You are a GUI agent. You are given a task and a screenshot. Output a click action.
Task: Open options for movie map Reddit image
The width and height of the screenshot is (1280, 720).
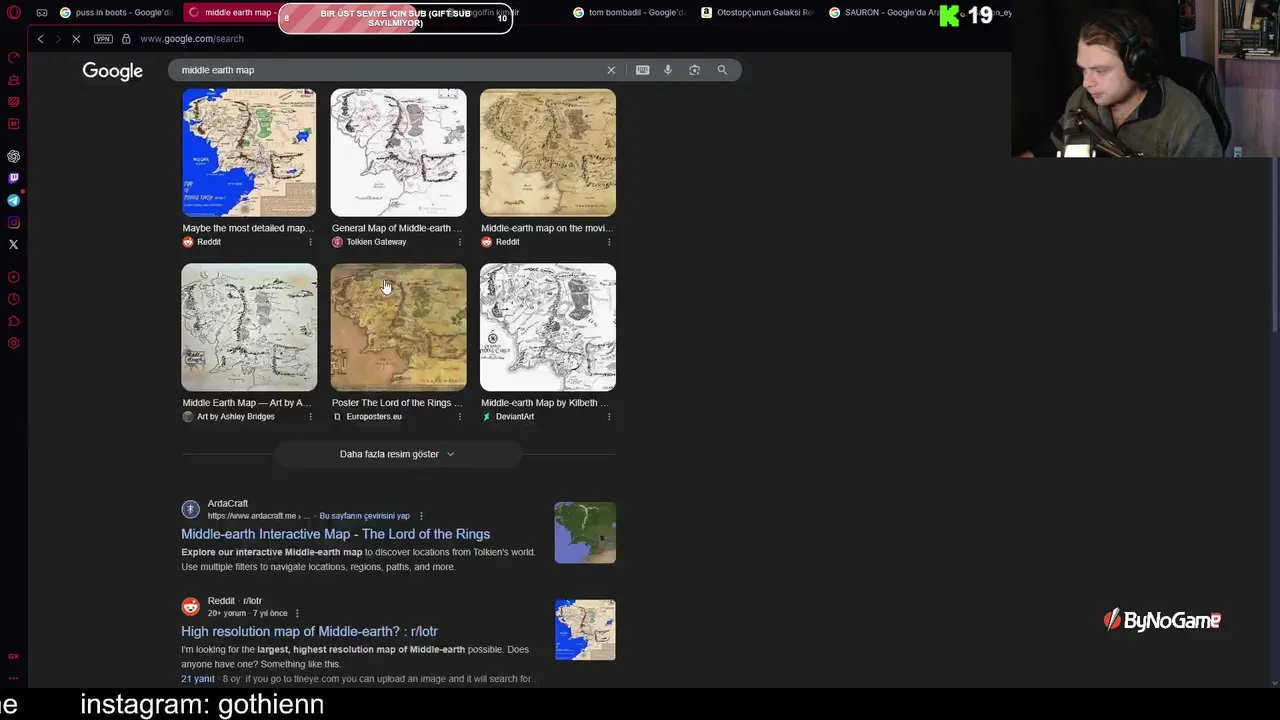608,242
